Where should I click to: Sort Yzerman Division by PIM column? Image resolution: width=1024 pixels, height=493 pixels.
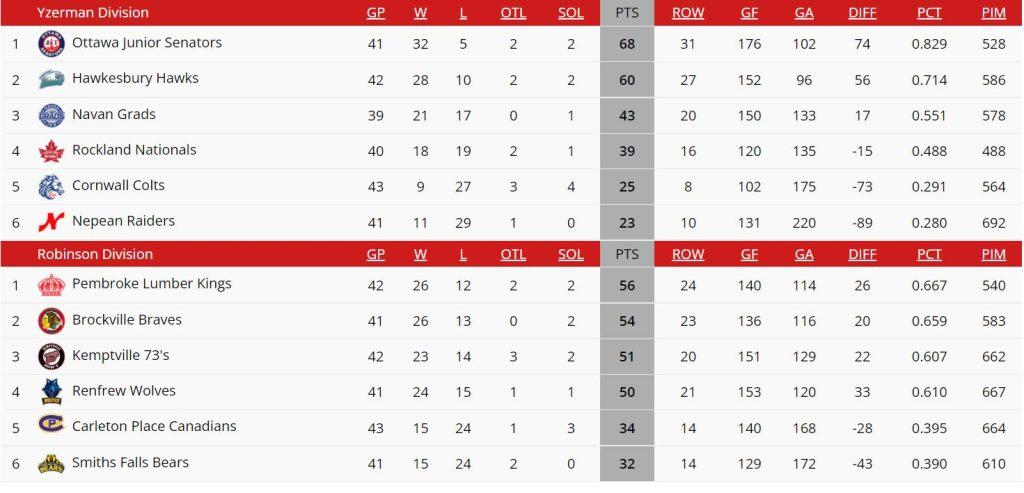click(x=993, y=13)
